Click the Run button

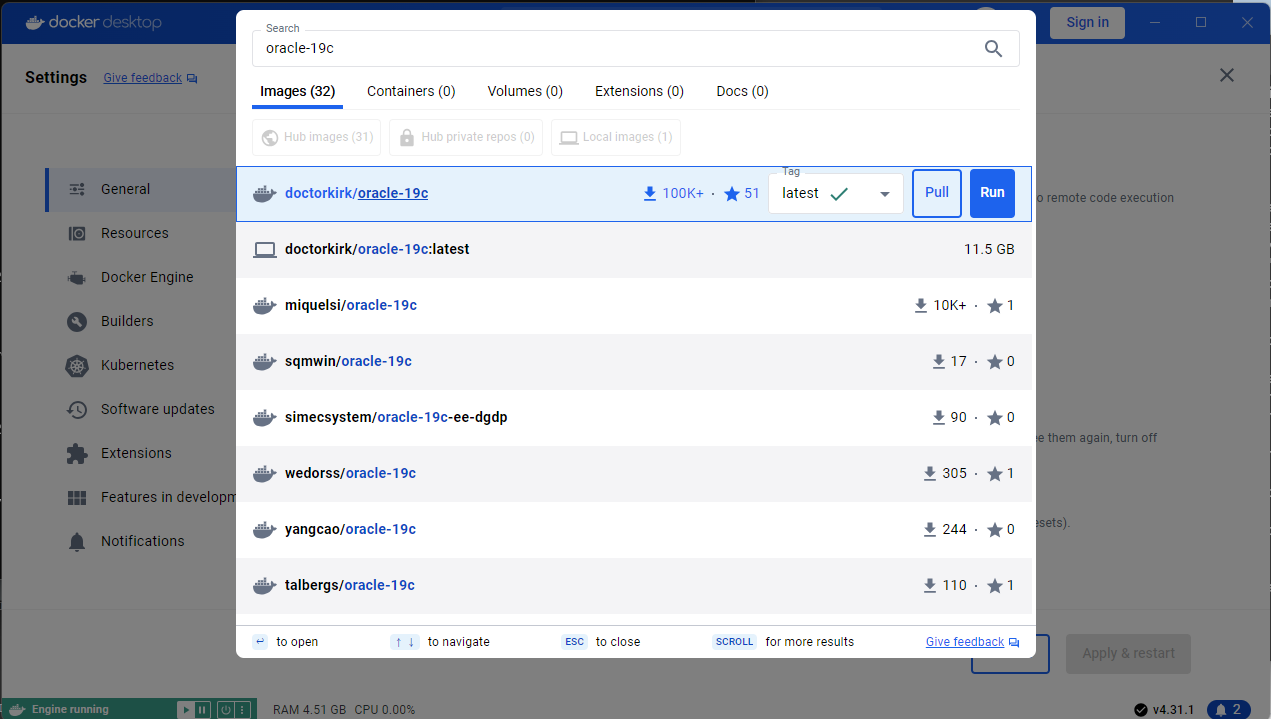point(992,193)
